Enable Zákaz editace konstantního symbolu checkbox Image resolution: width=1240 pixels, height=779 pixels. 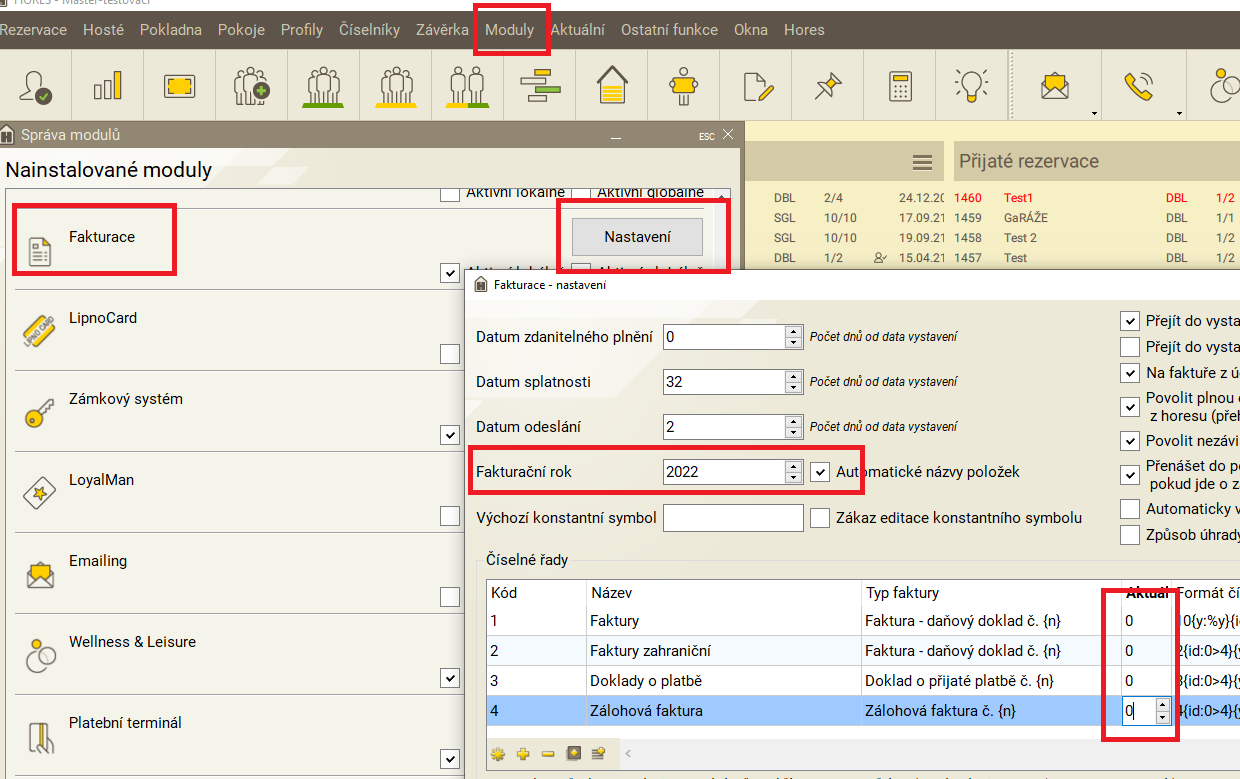(x=820, y=518)
